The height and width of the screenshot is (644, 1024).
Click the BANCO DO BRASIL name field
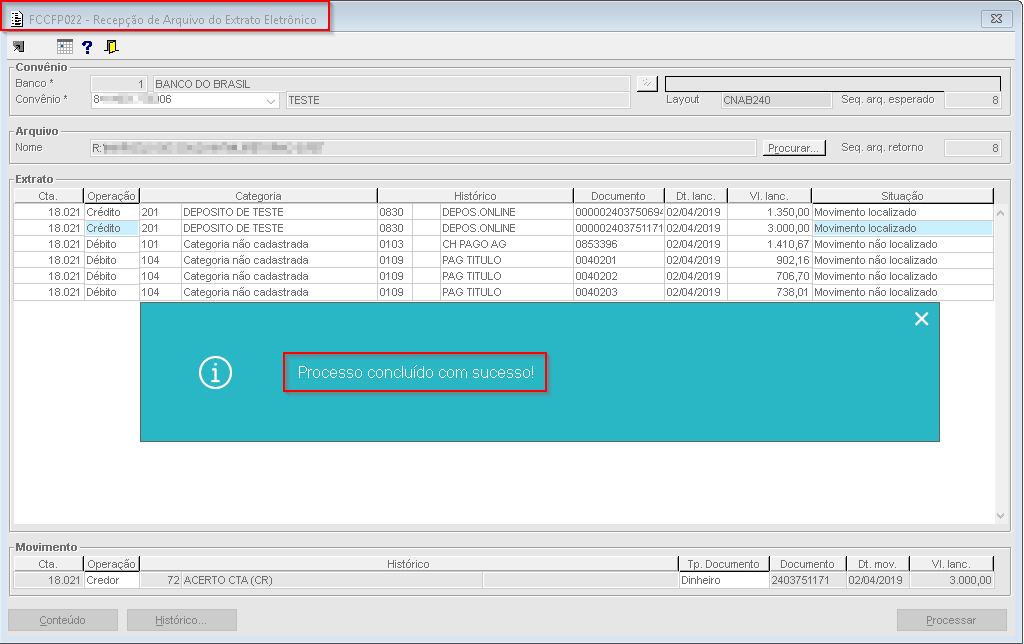[x=391, y=84]
